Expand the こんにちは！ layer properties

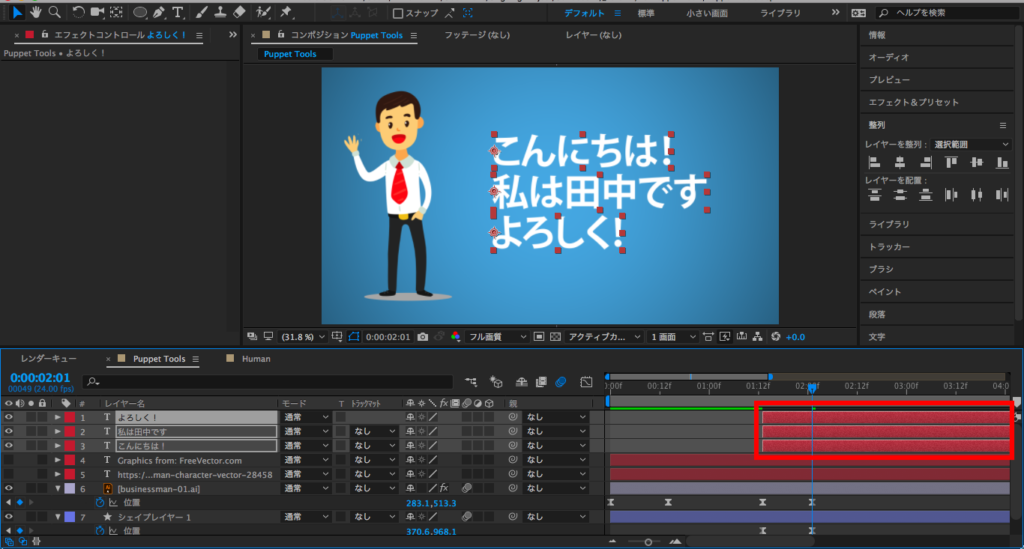point(57,446)
